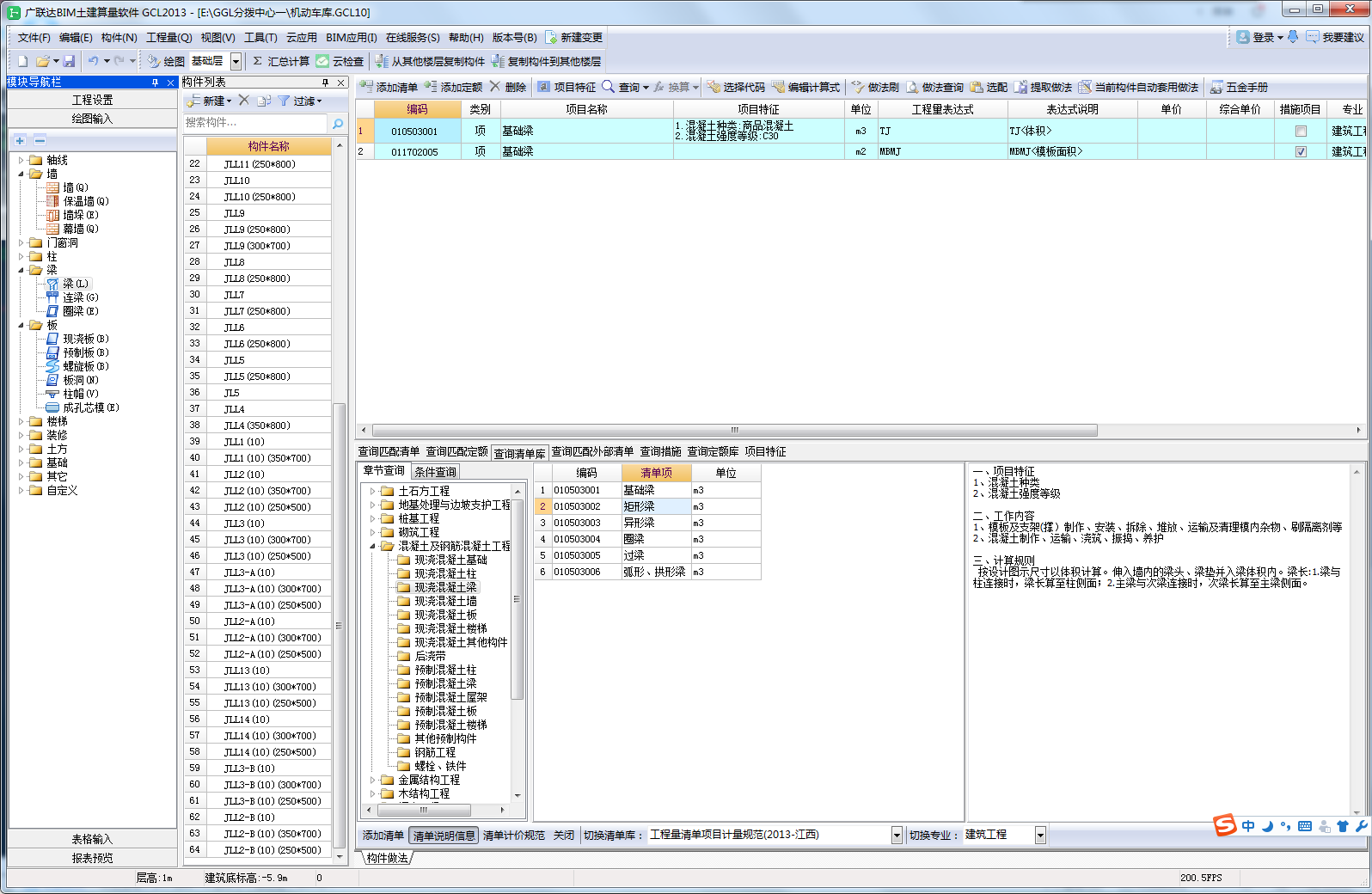Click 提取做法 toolbar item
The height and width of the screenshot is (894, 1372).
tap(1043, 87)
